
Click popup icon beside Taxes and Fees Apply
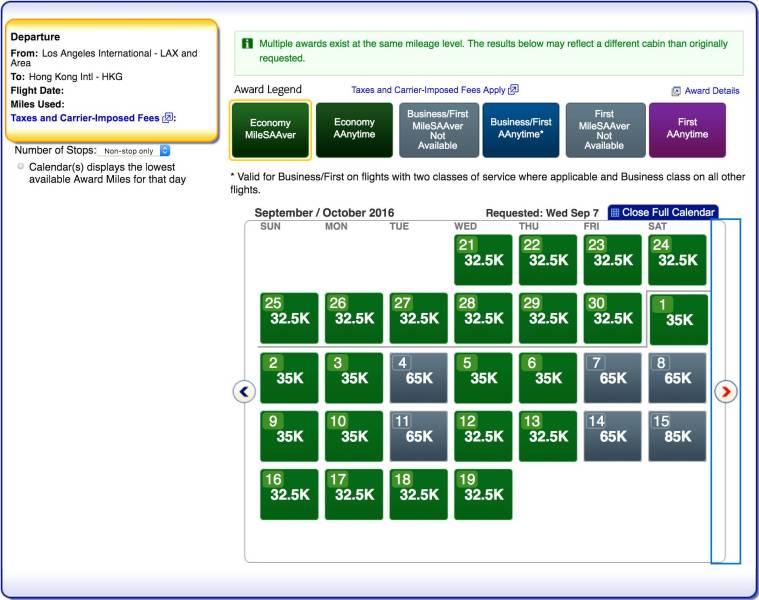point(513,90)
